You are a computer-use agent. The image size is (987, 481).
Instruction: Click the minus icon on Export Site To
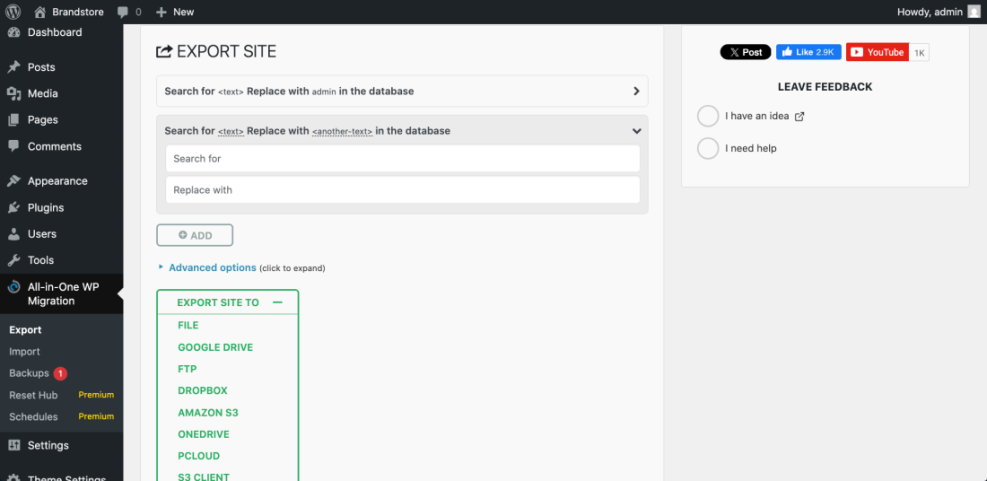278,302
